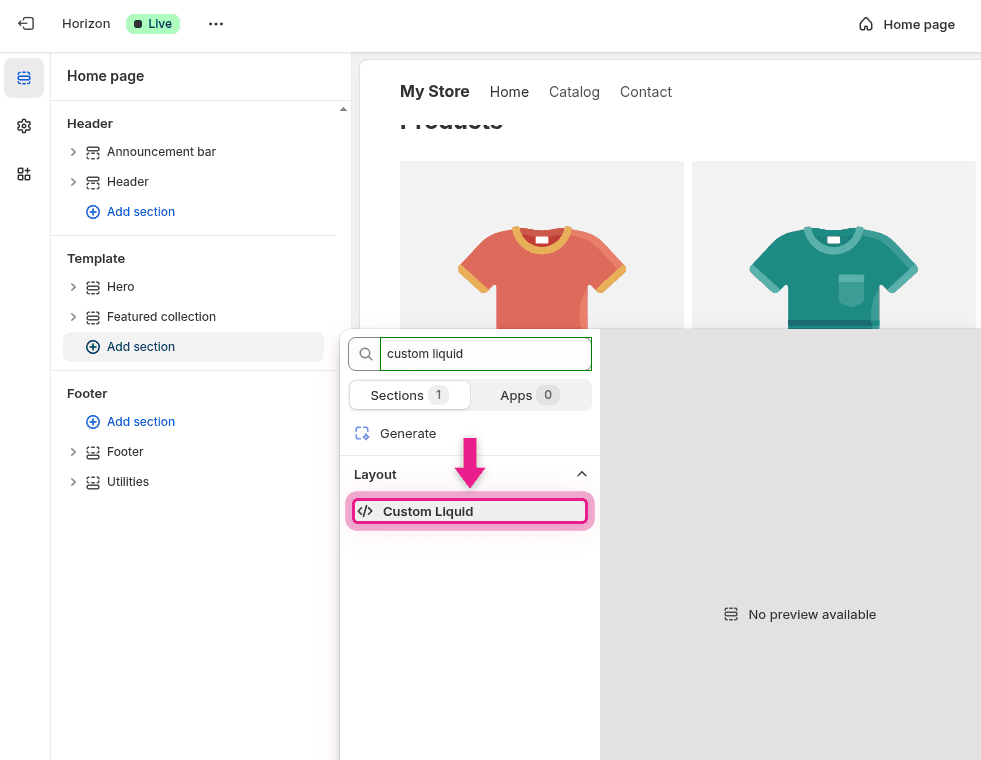Image resolution: width=981 pixels, height=760 pixels.
Task: Collapse the Layout group
Action: point(581,474)
